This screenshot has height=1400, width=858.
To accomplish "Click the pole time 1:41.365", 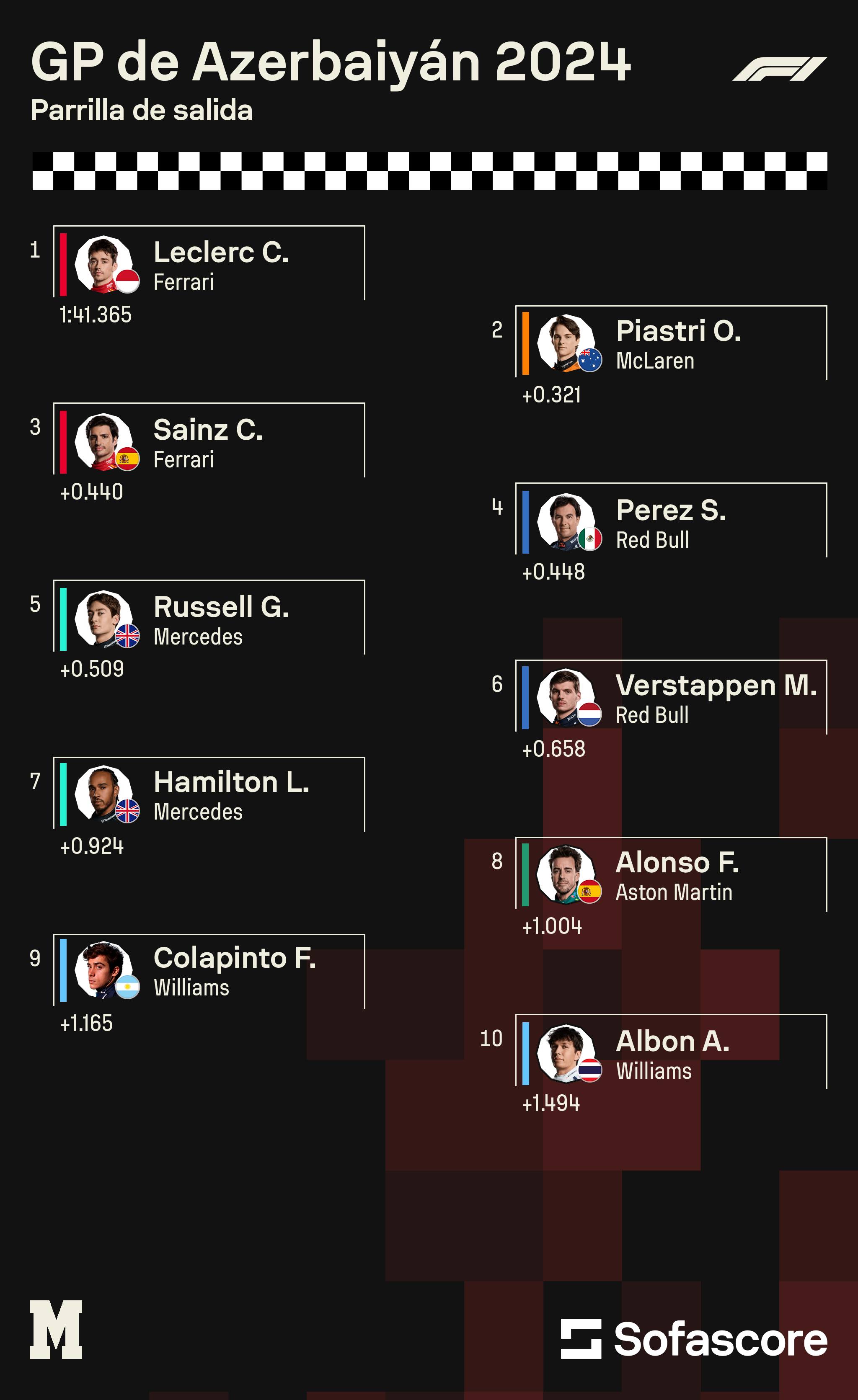I will pyautogui.click(x=96, y=315).
